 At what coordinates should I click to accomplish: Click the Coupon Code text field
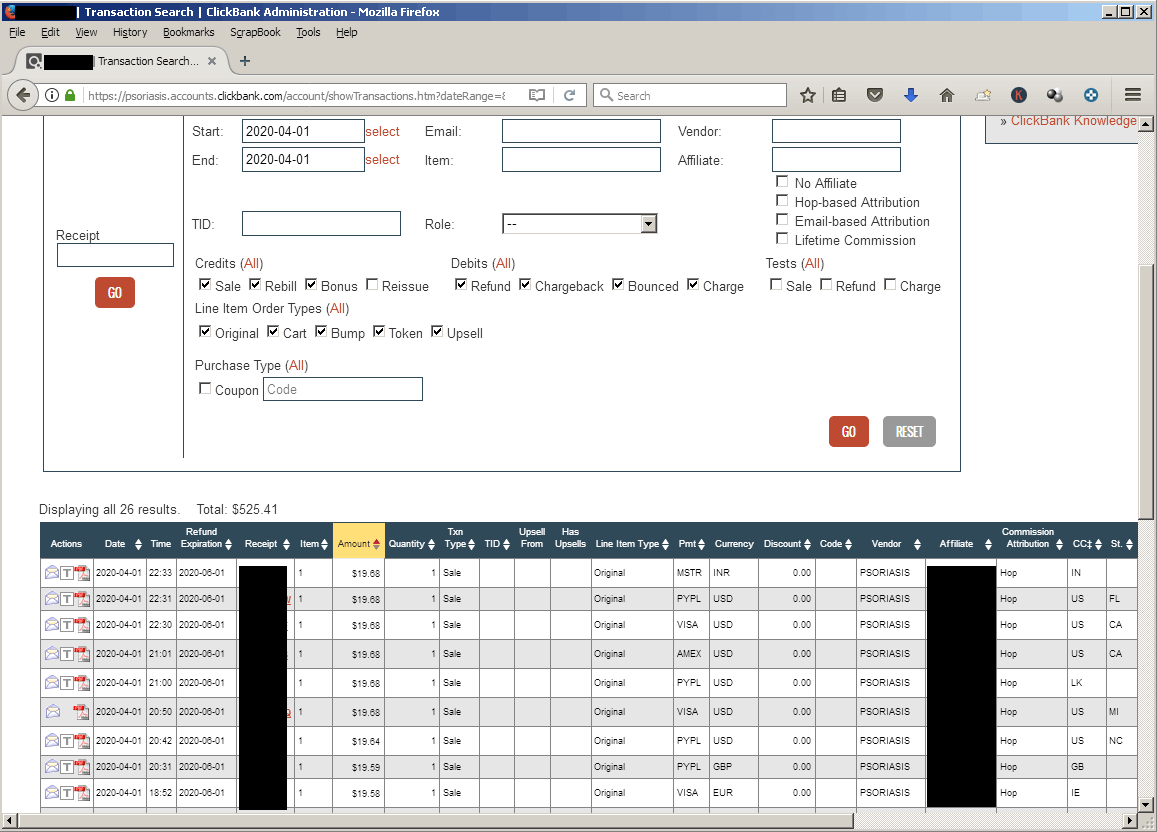[x=342, y=389]
